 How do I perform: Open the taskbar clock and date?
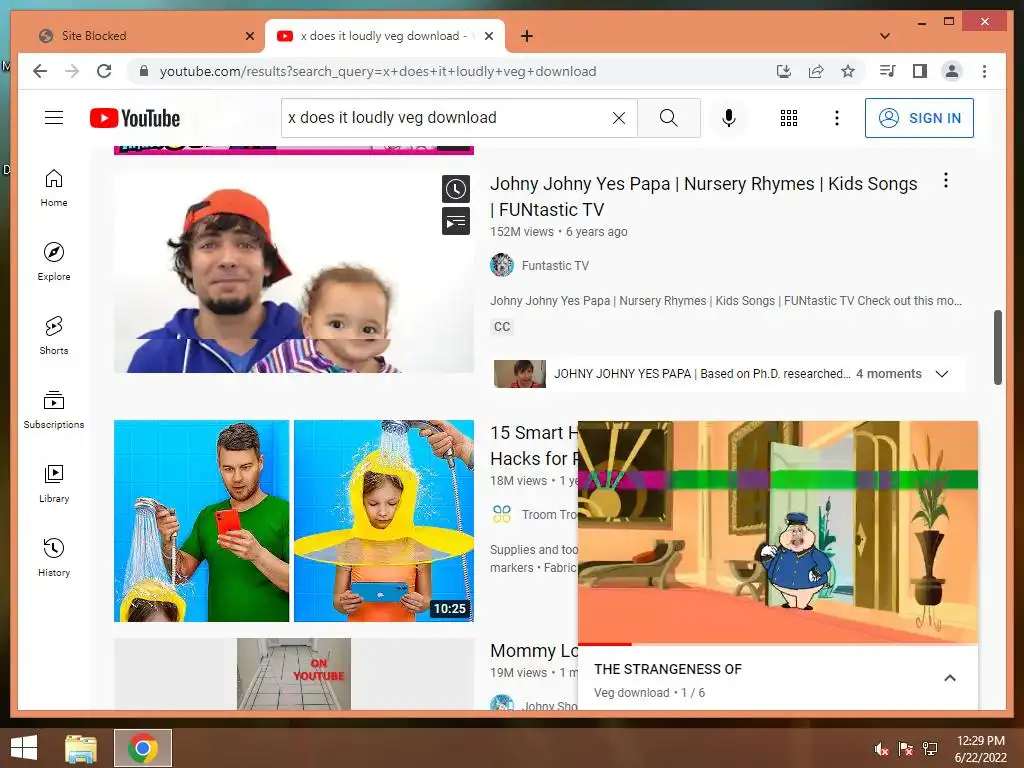(x=981, y=749)
